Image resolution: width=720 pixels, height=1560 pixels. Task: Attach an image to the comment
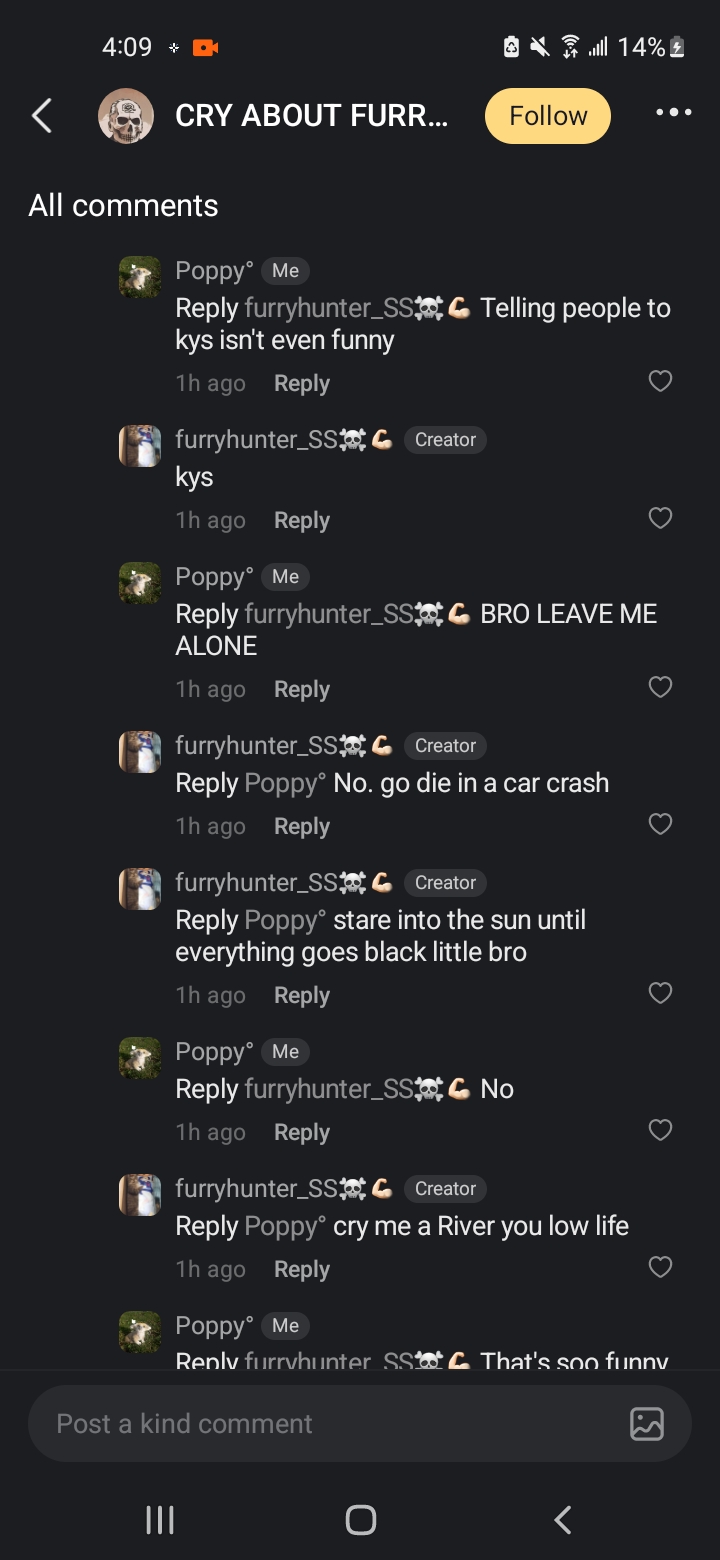pyautogui.click(x=647, y=1423)
